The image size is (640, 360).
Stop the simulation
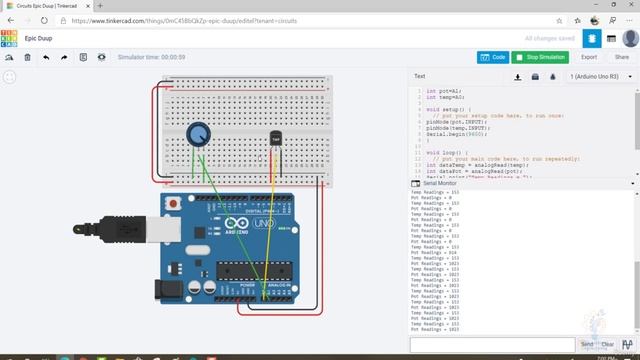coord(540,58)
